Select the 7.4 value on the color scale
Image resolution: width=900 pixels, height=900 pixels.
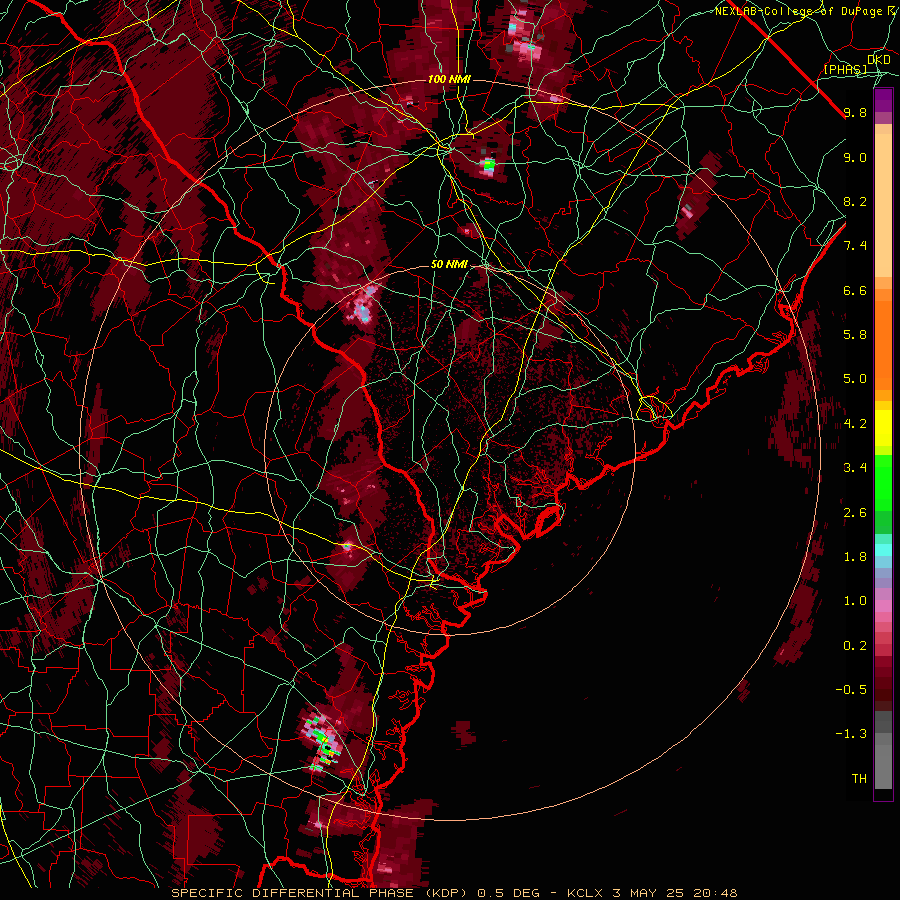[x=855, y=246]
